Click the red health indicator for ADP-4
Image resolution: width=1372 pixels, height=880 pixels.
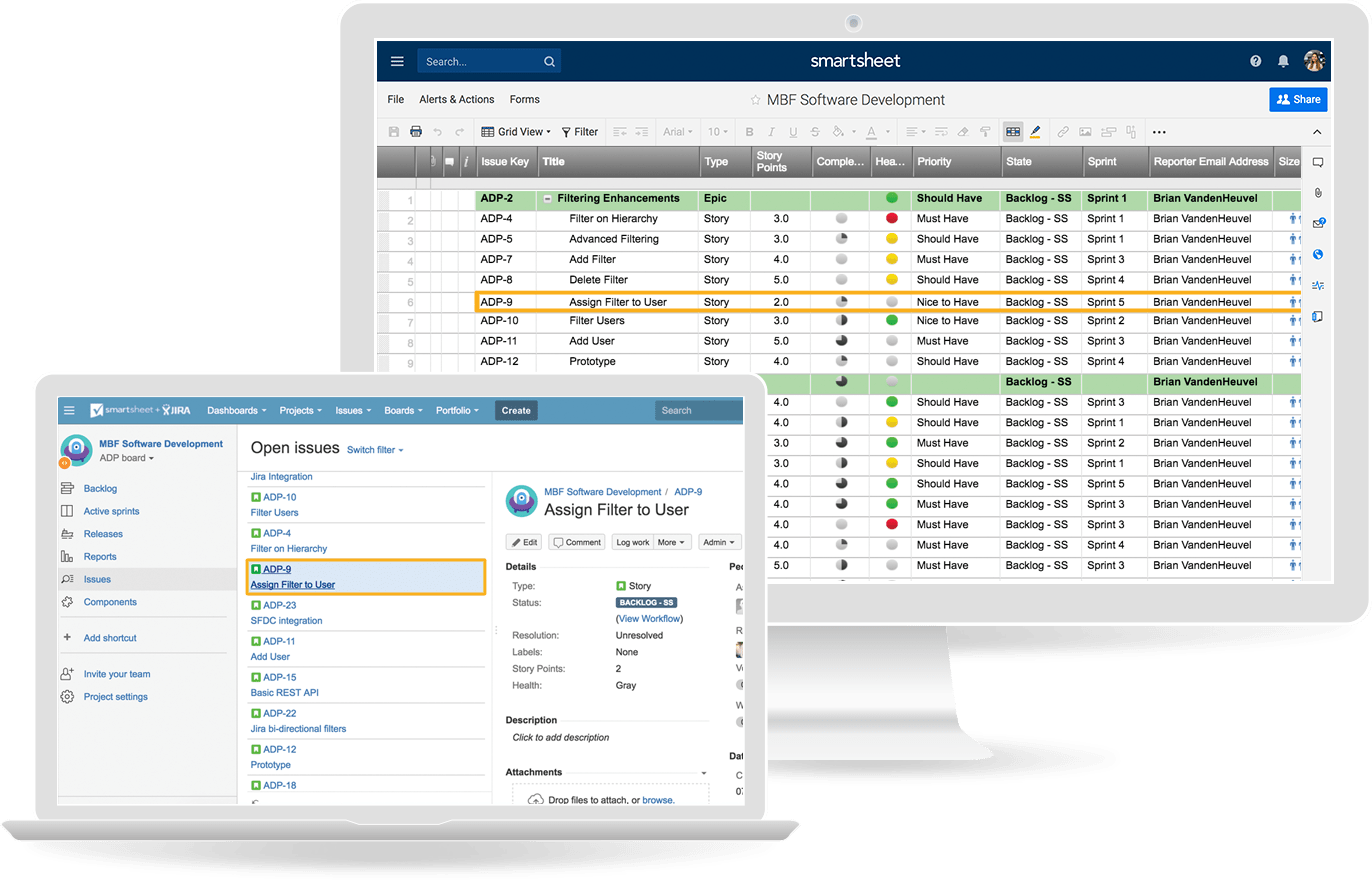coord(891,219)
